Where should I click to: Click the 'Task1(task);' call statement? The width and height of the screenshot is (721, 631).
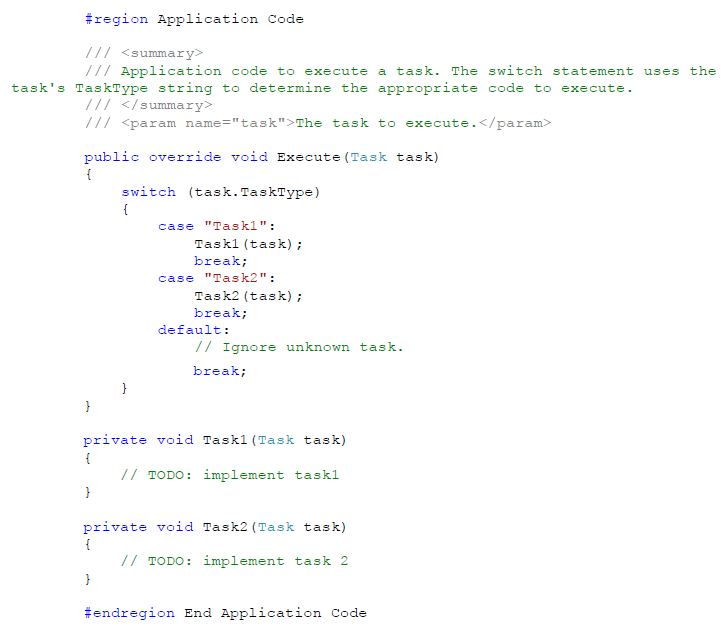click(x=248, y=244)
